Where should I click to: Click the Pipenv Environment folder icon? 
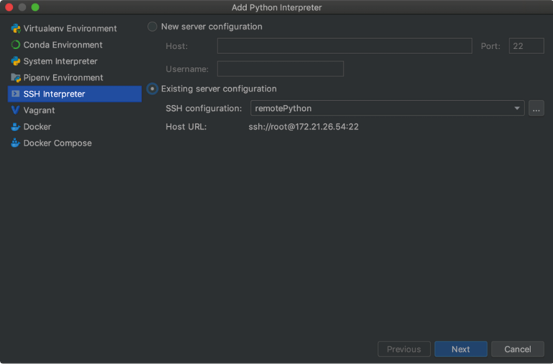pyautogui.click(x=16, y=78)
